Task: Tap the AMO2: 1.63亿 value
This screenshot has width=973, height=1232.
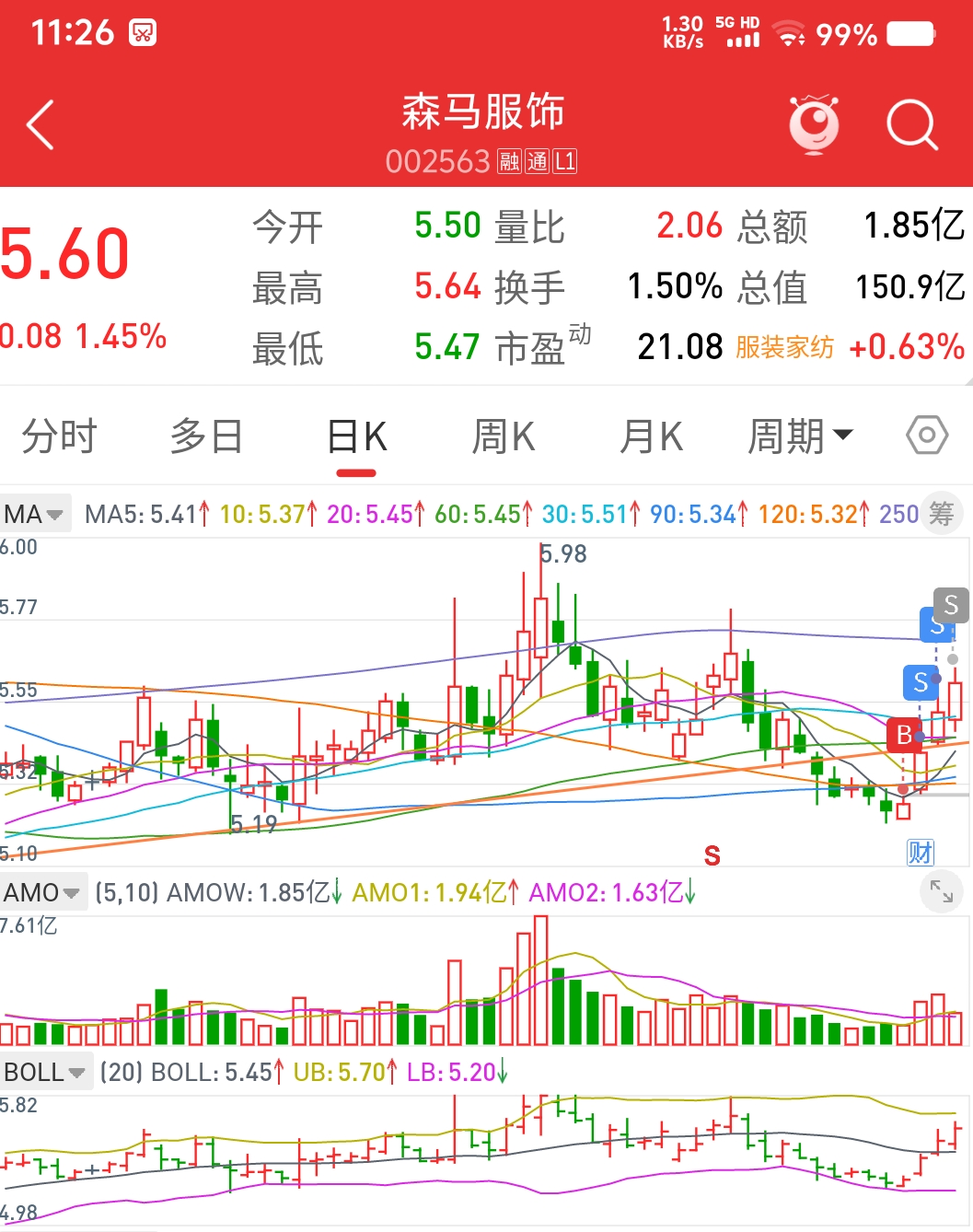Action: [612, 892]
